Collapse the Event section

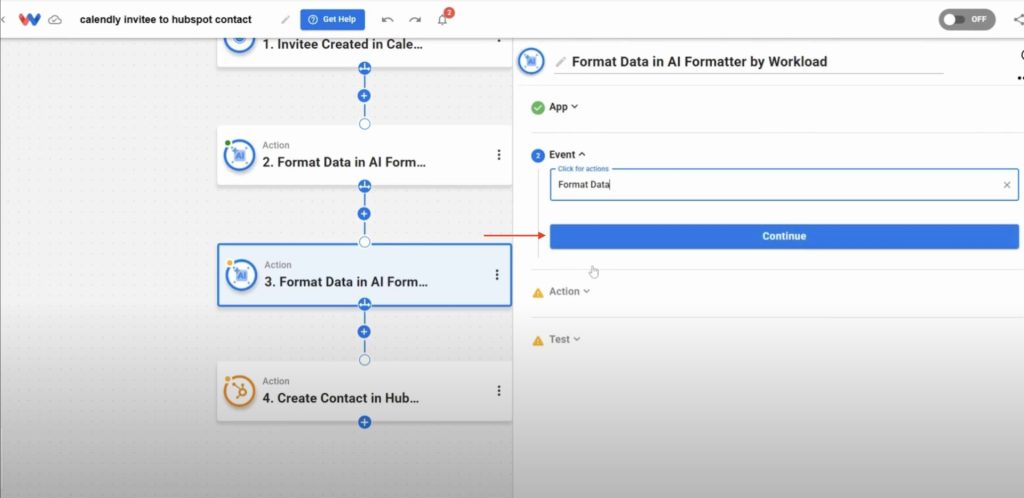(567, 155)
